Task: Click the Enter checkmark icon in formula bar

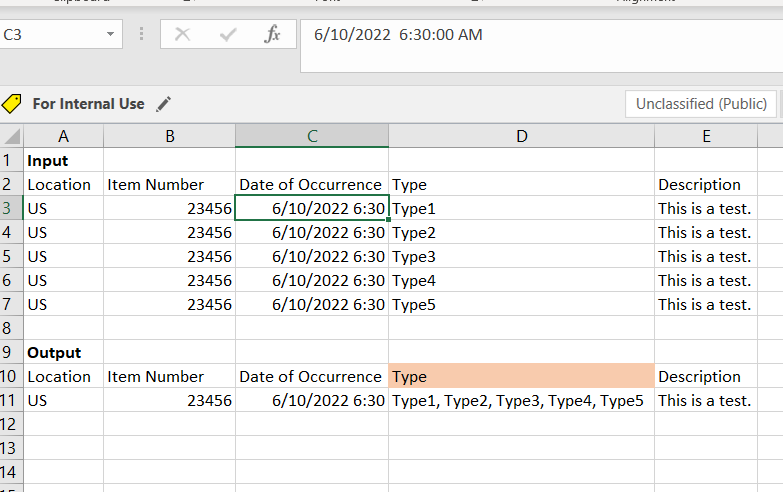Action: 228,34
